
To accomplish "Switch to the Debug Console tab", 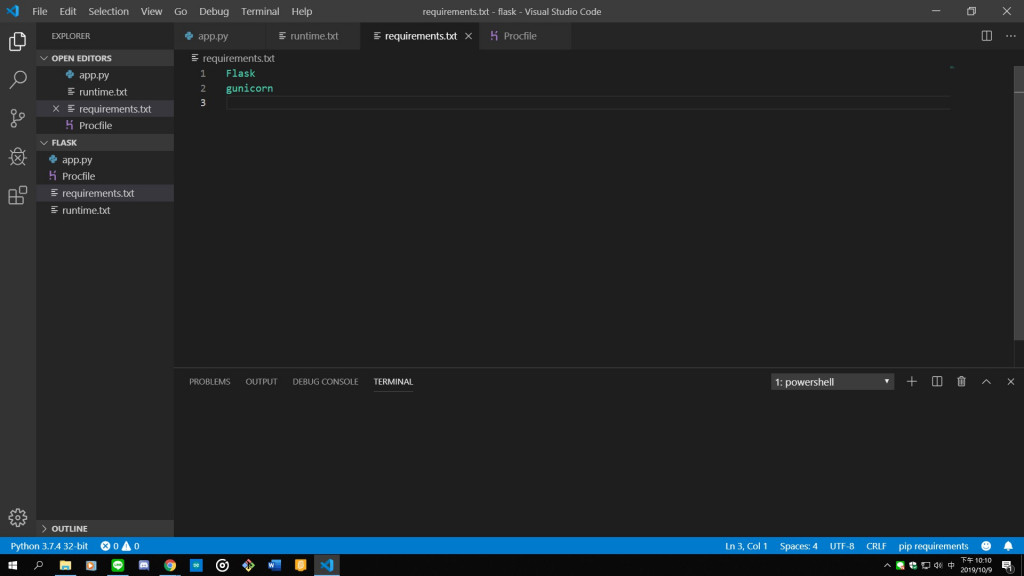I will click(325, 381).
